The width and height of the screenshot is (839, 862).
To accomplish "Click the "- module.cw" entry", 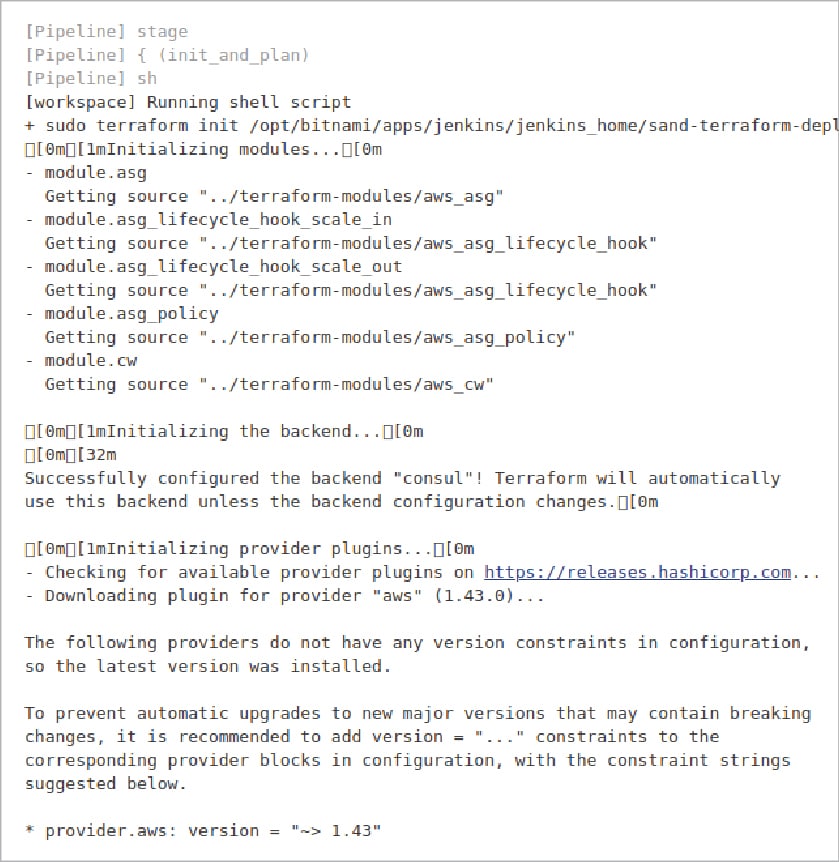I will (80, 361).
